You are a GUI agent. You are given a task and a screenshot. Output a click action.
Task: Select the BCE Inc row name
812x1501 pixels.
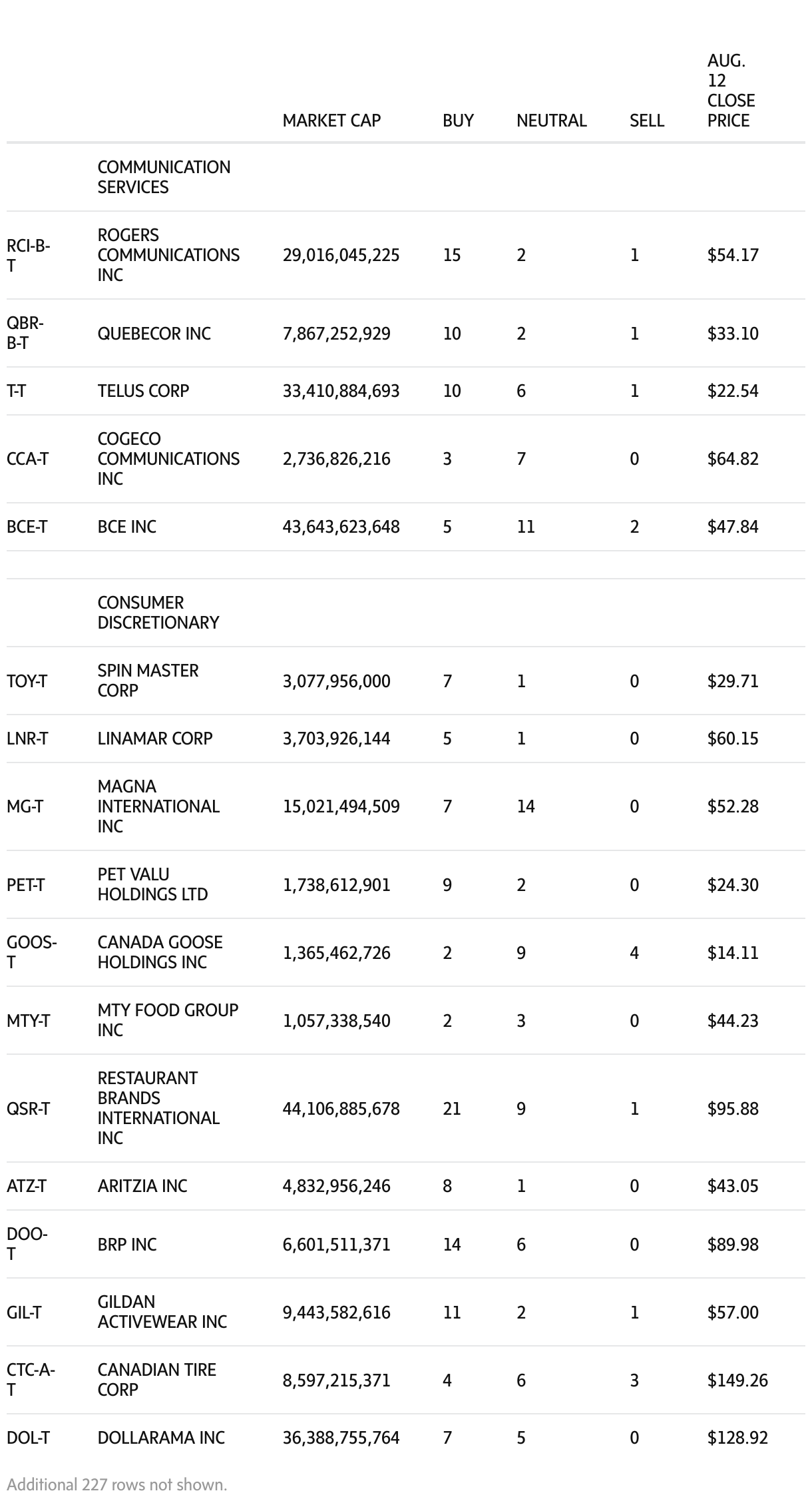(126, 527)
